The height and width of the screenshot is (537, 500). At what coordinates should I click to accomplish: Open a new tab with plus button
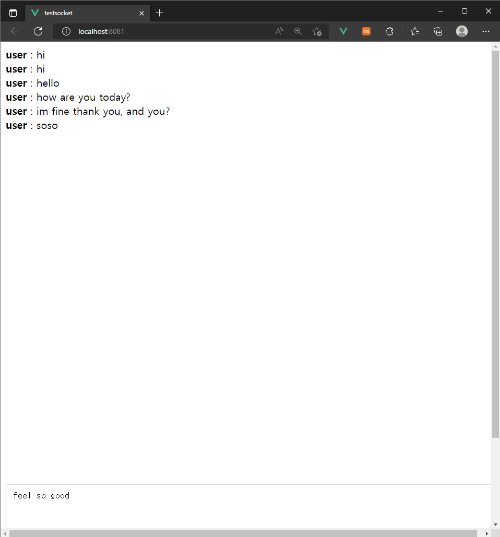coord(159,13)
